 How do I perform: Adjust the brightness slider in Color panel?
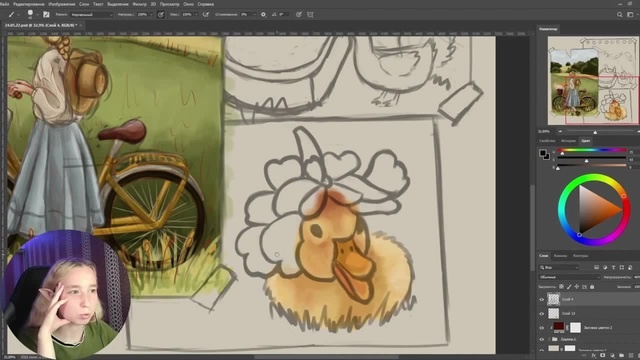pos(592,165)
